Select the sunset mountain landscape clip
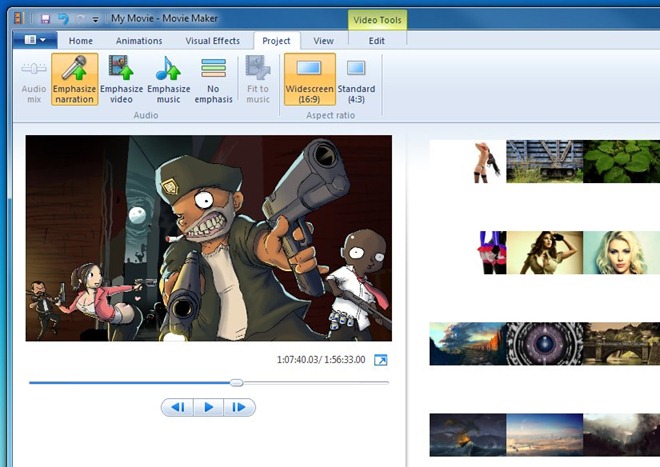This screenshot has width=660, height=467. [x=468, y=344]
